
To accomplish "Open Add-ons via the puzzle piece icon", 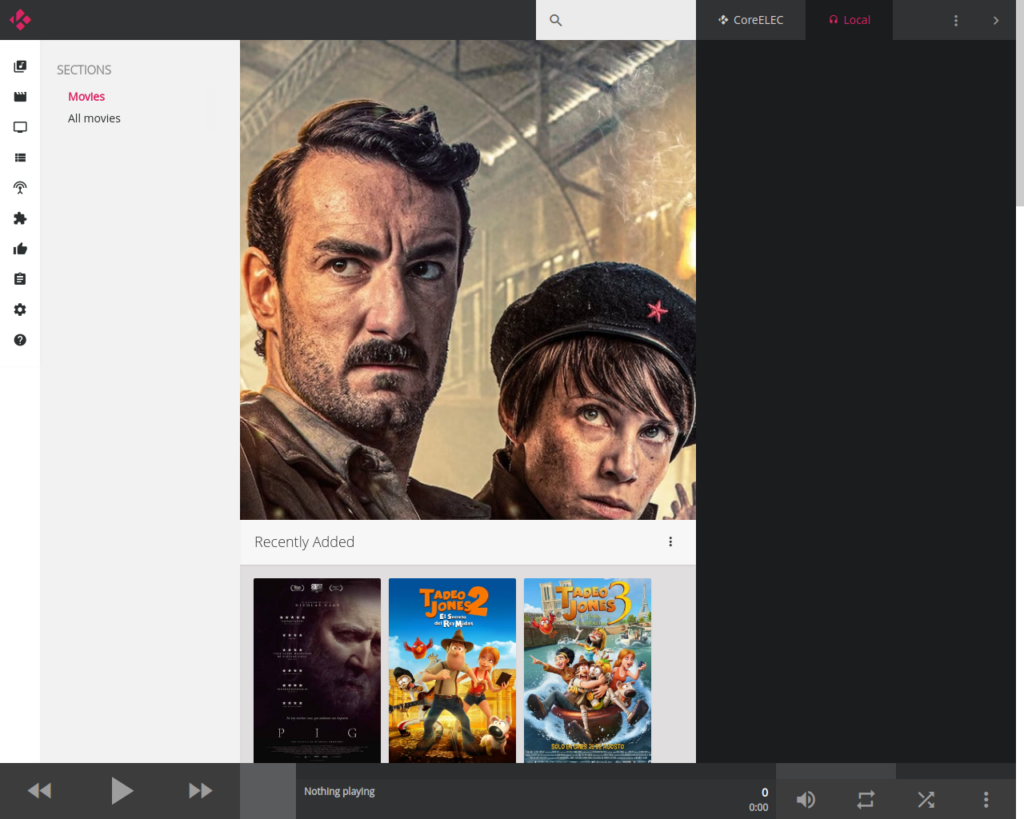I will [20, 219].
